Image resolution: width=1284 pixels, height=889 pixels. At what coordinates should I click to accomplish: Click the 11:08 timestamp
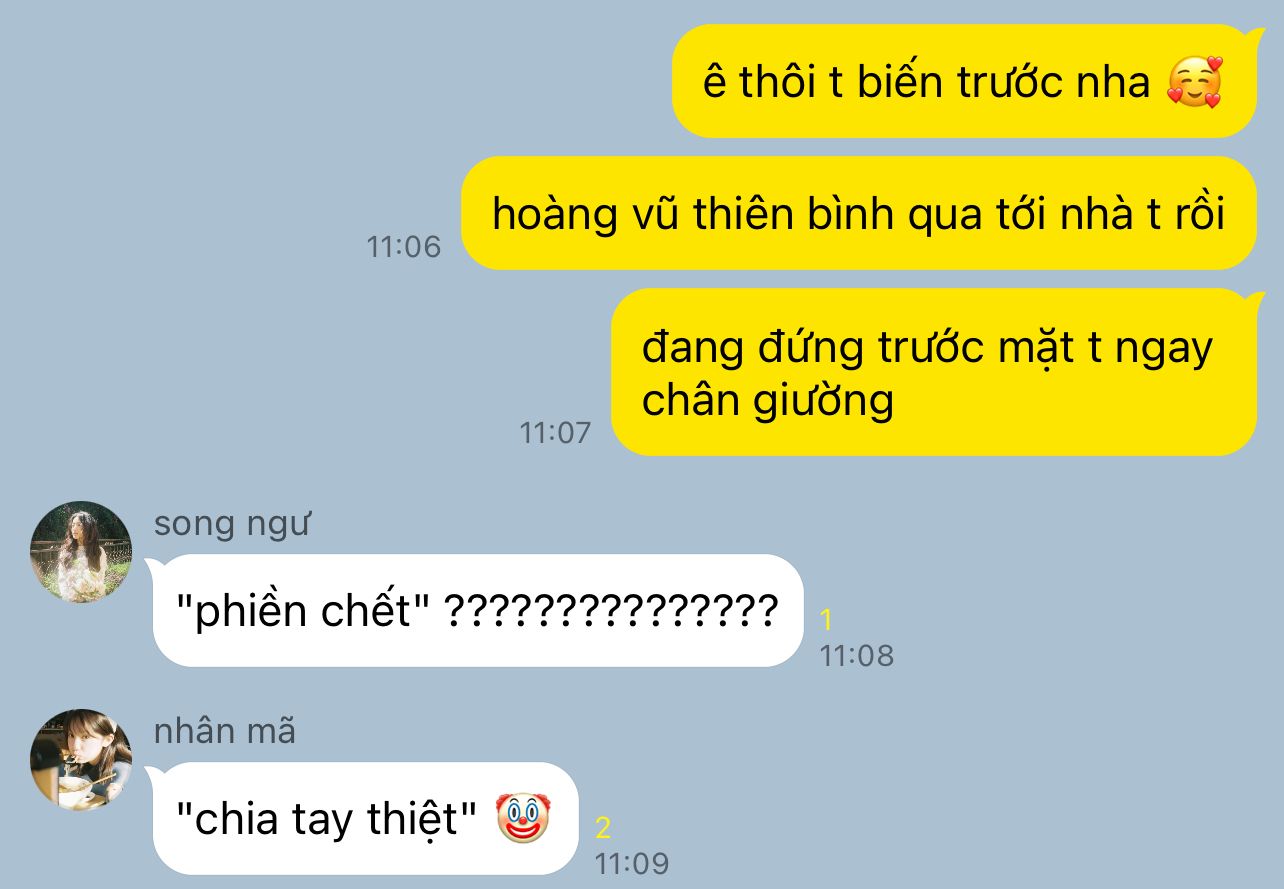(857, 656)
